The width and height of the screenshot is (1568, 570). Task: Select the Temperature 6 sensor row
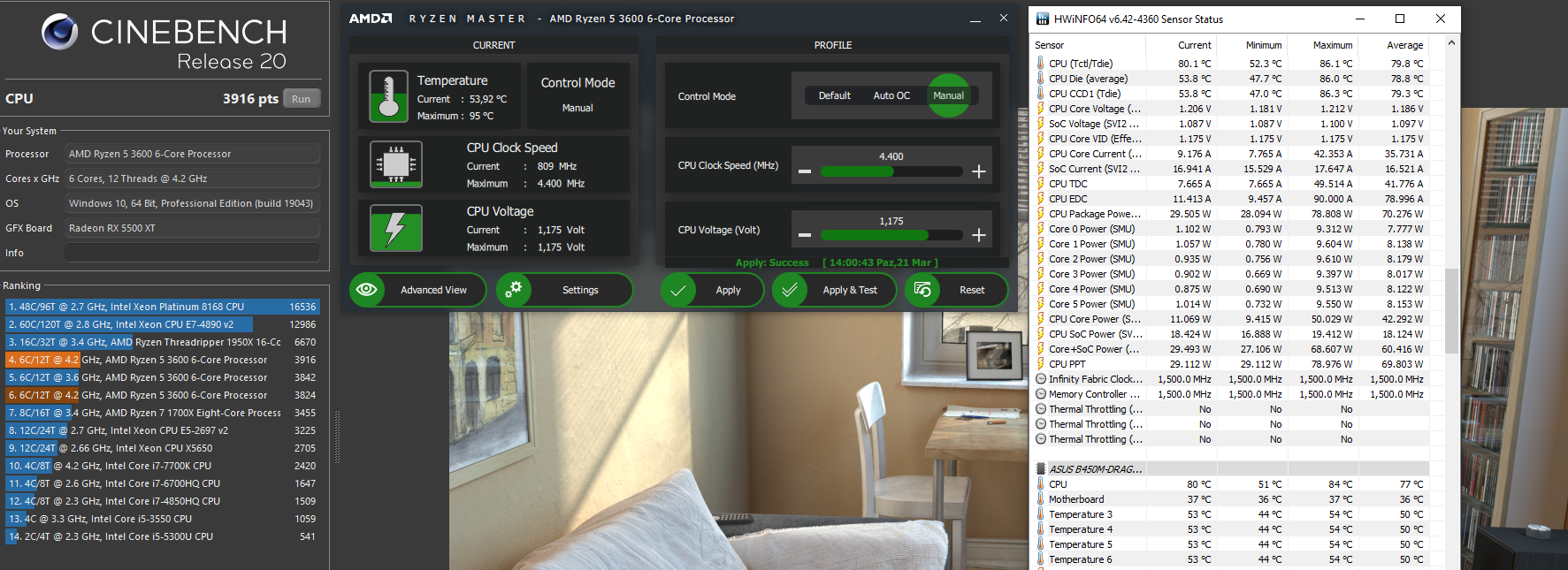click(x=1231, y=559)
